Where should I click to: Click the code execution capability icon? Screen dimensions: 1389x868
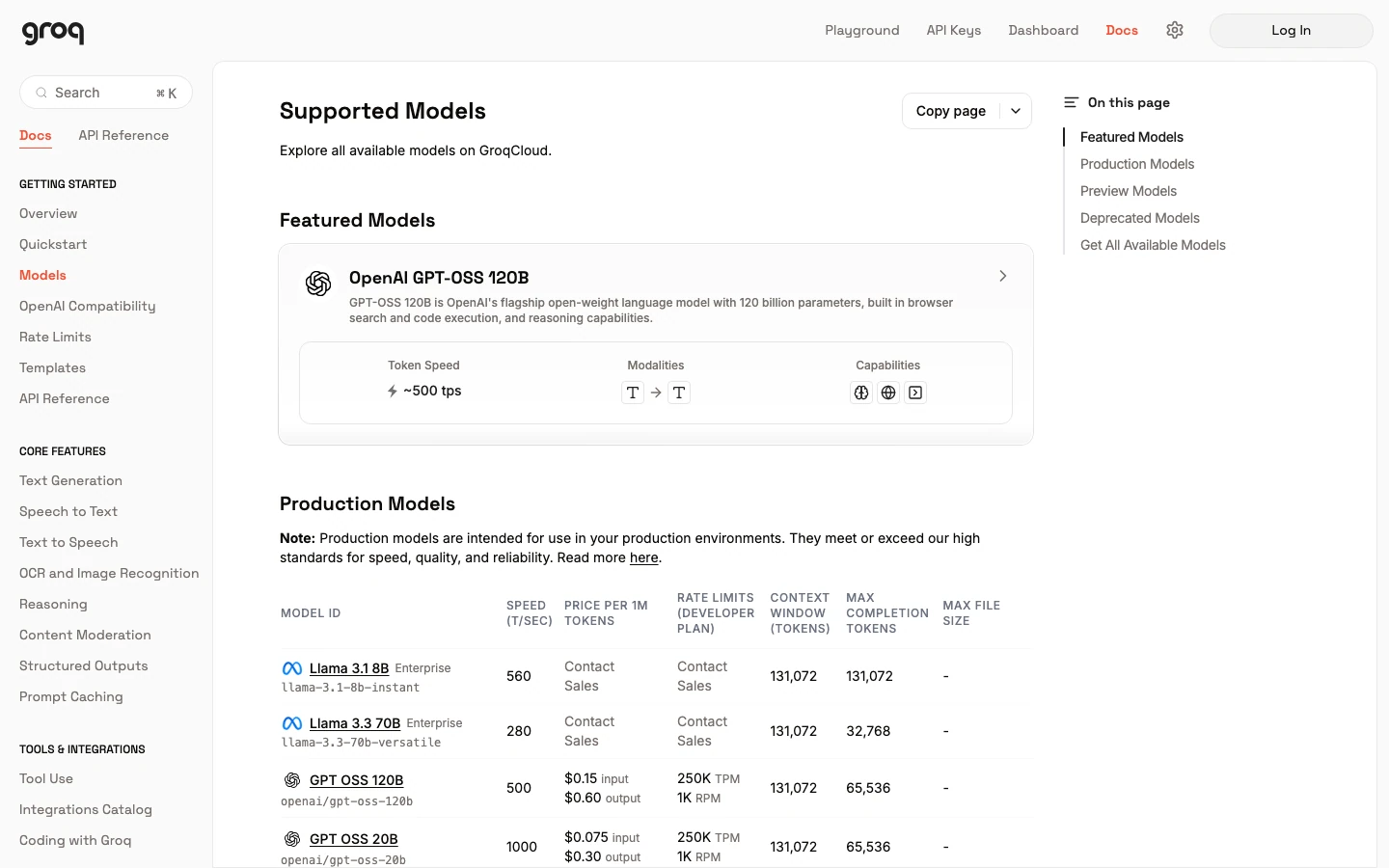coord(915,393)
